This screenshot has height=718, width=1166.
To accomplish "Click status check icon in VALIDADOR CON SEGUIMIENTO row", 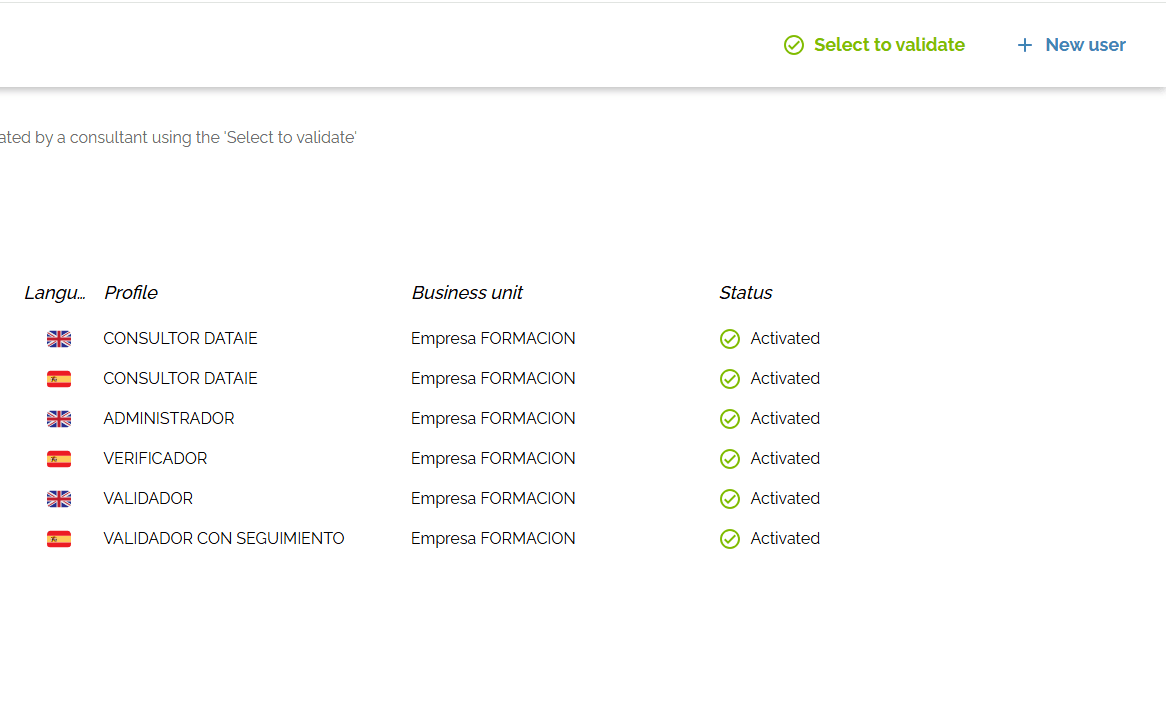I will (730, 539).
